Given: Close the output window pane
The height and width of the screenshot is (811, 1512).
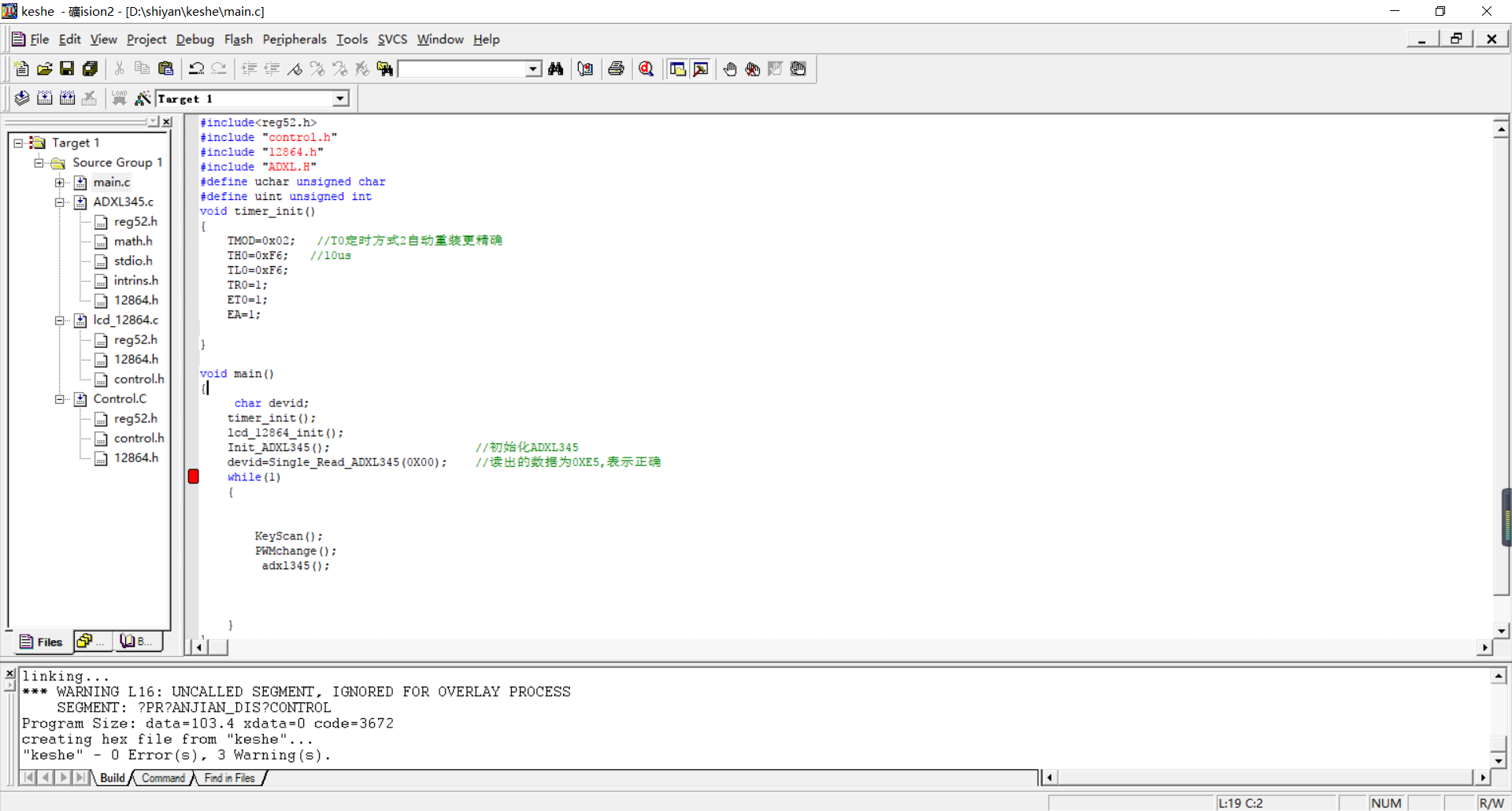Looking at the screenshot, I should 10,674.
